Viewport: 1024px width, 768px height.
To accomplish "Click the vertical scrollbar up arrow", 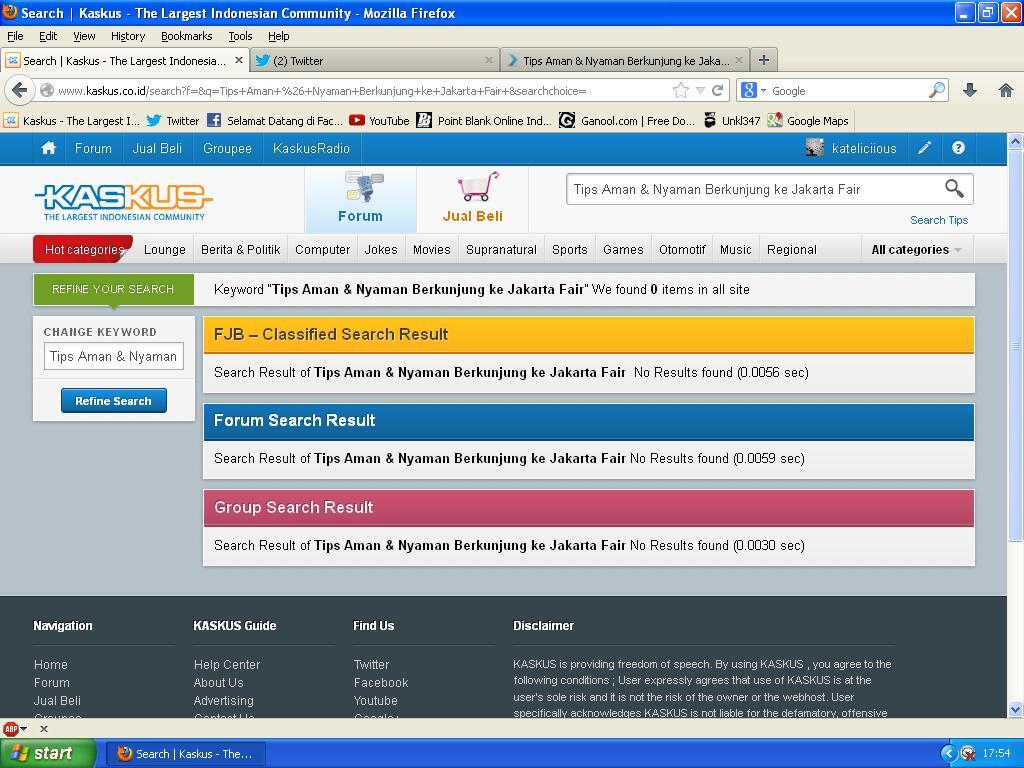I will 1016,141.
